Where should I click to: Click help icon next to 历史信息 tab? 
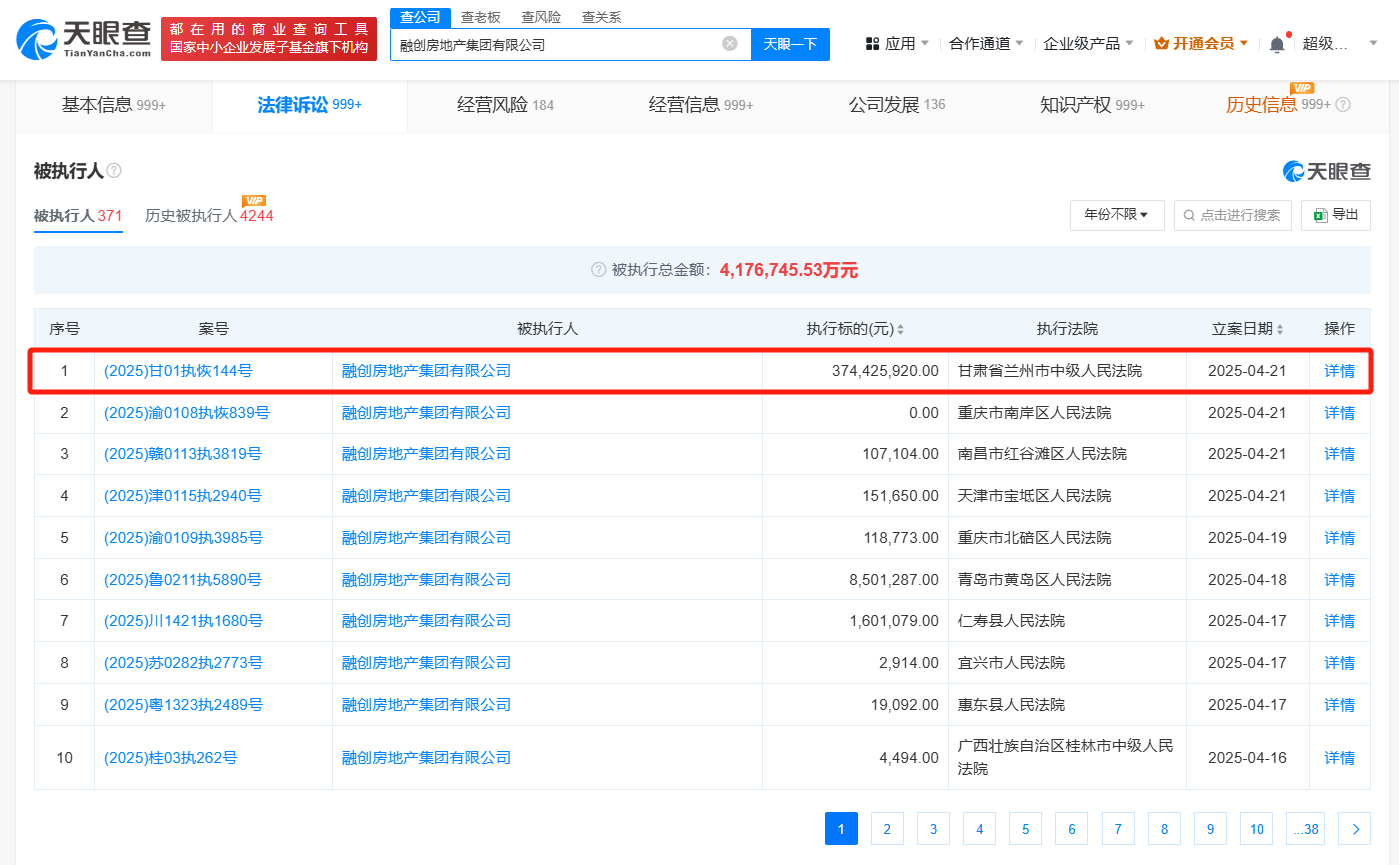point(1343,105)
